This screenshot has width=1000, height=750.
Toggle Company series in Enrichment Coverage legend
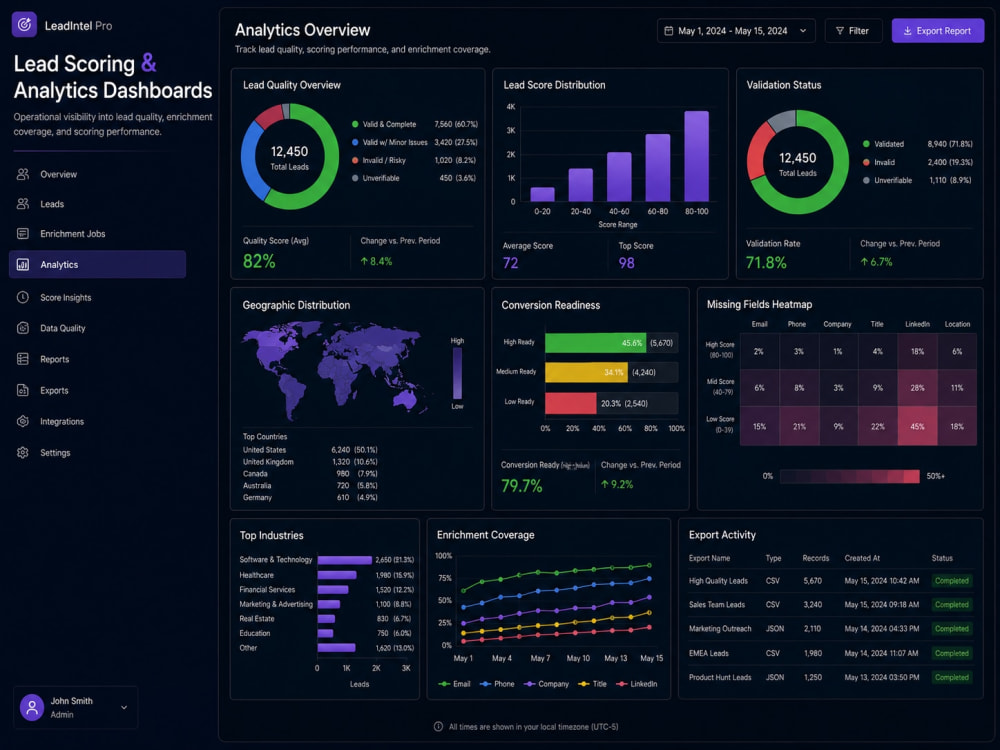click(547, 684)
